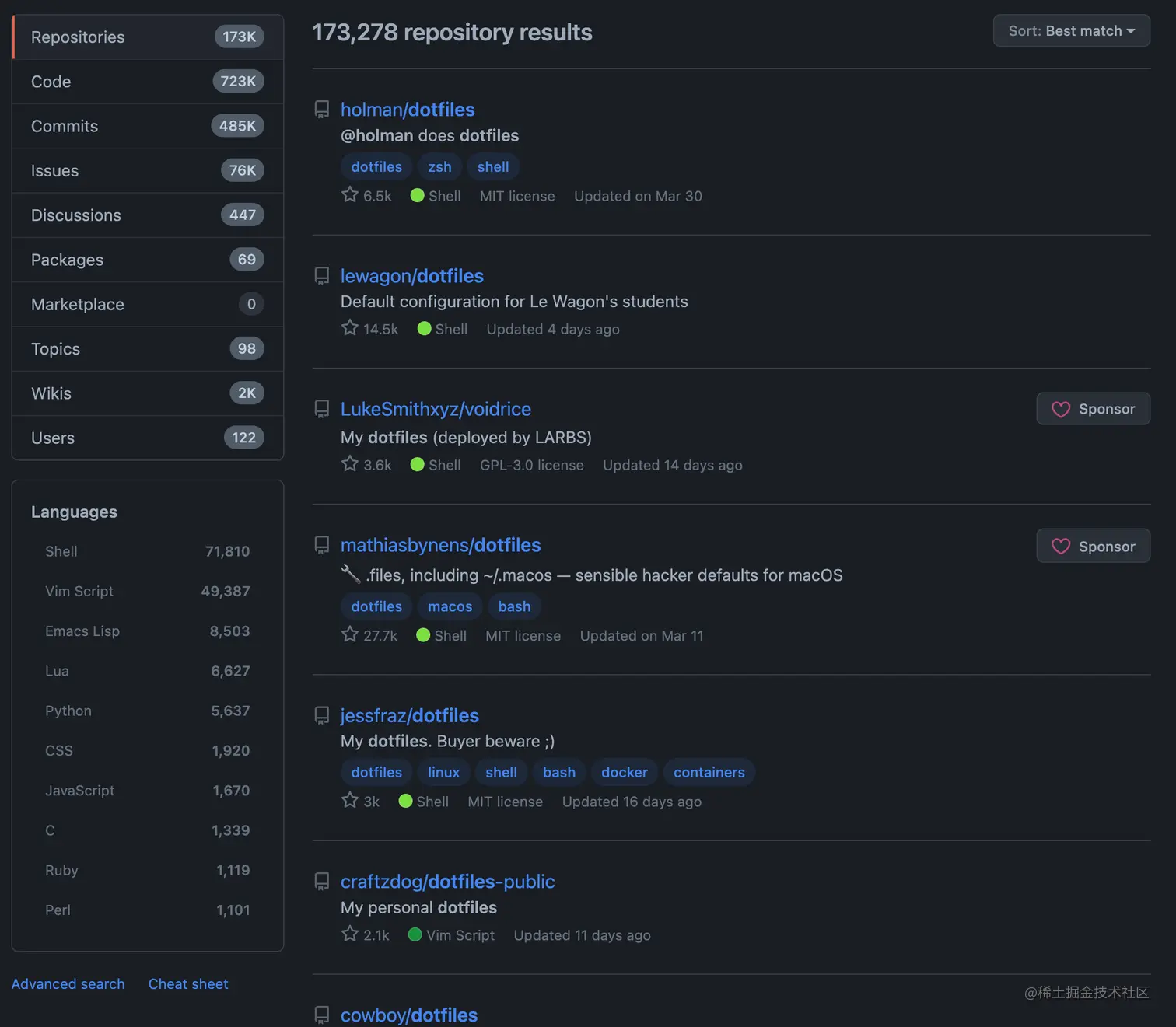Select the Issues search category
This screenshot has width=1176, height=1027.
[x=148, y=170]
